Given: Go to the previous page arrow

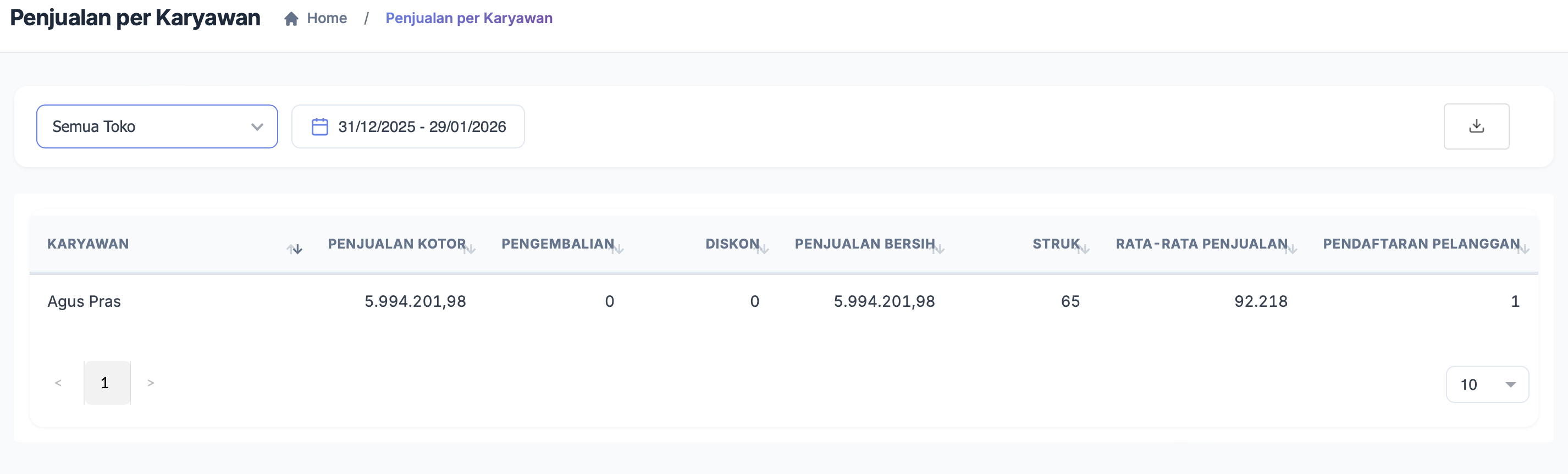Looking at the screenshot, I should [58, 383].
